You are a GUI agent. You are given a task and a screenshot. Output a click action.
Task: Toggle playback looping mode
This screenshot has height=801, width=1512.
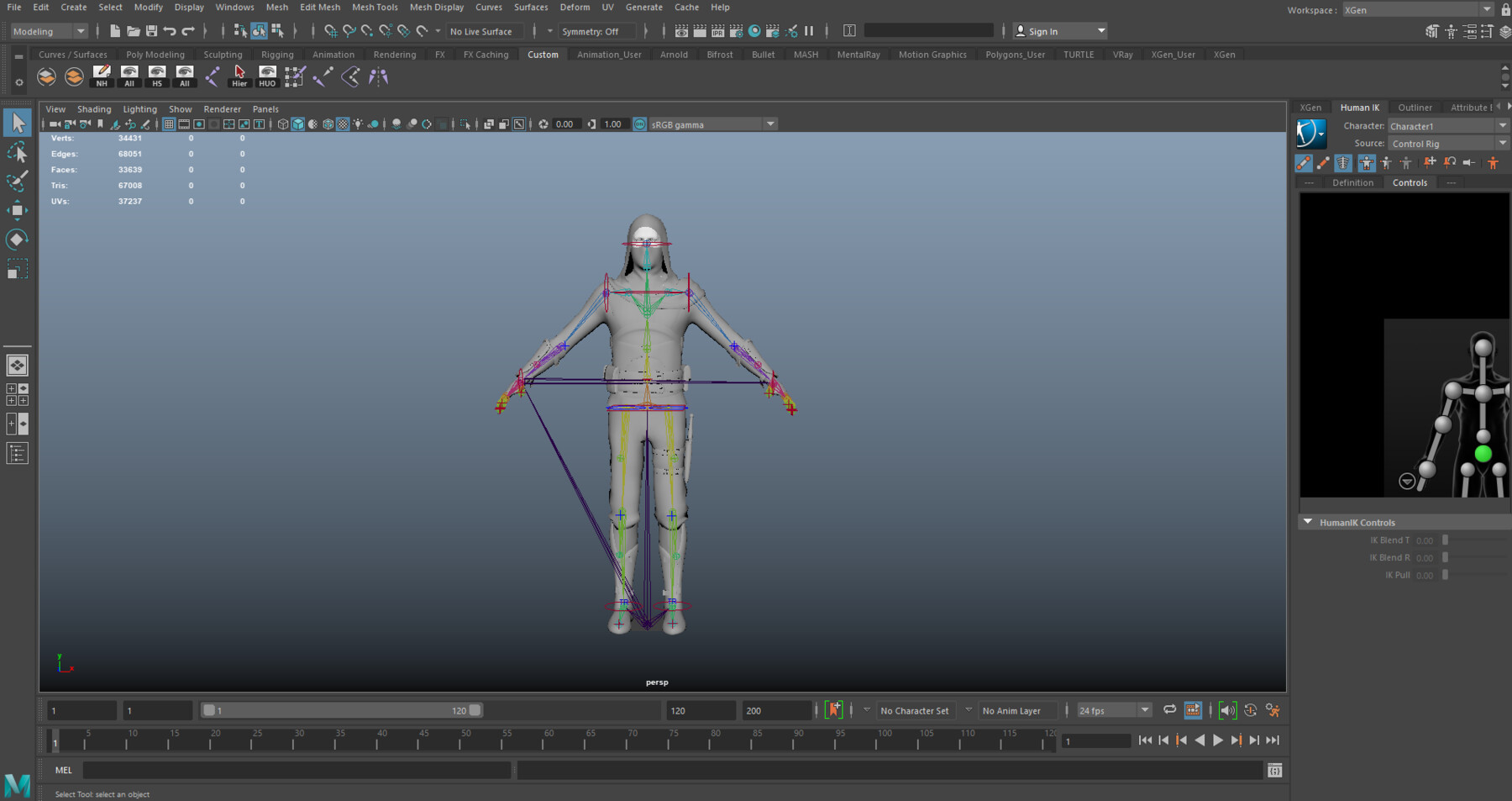(1169, 710)
